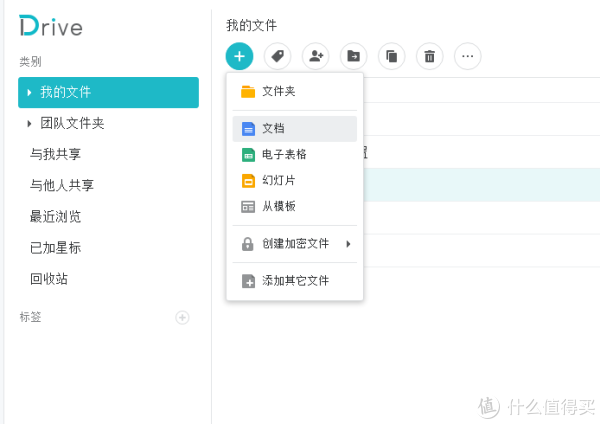The image size is (600, 424).
Task: Click the trash delete icon
Action: [429, 56]
